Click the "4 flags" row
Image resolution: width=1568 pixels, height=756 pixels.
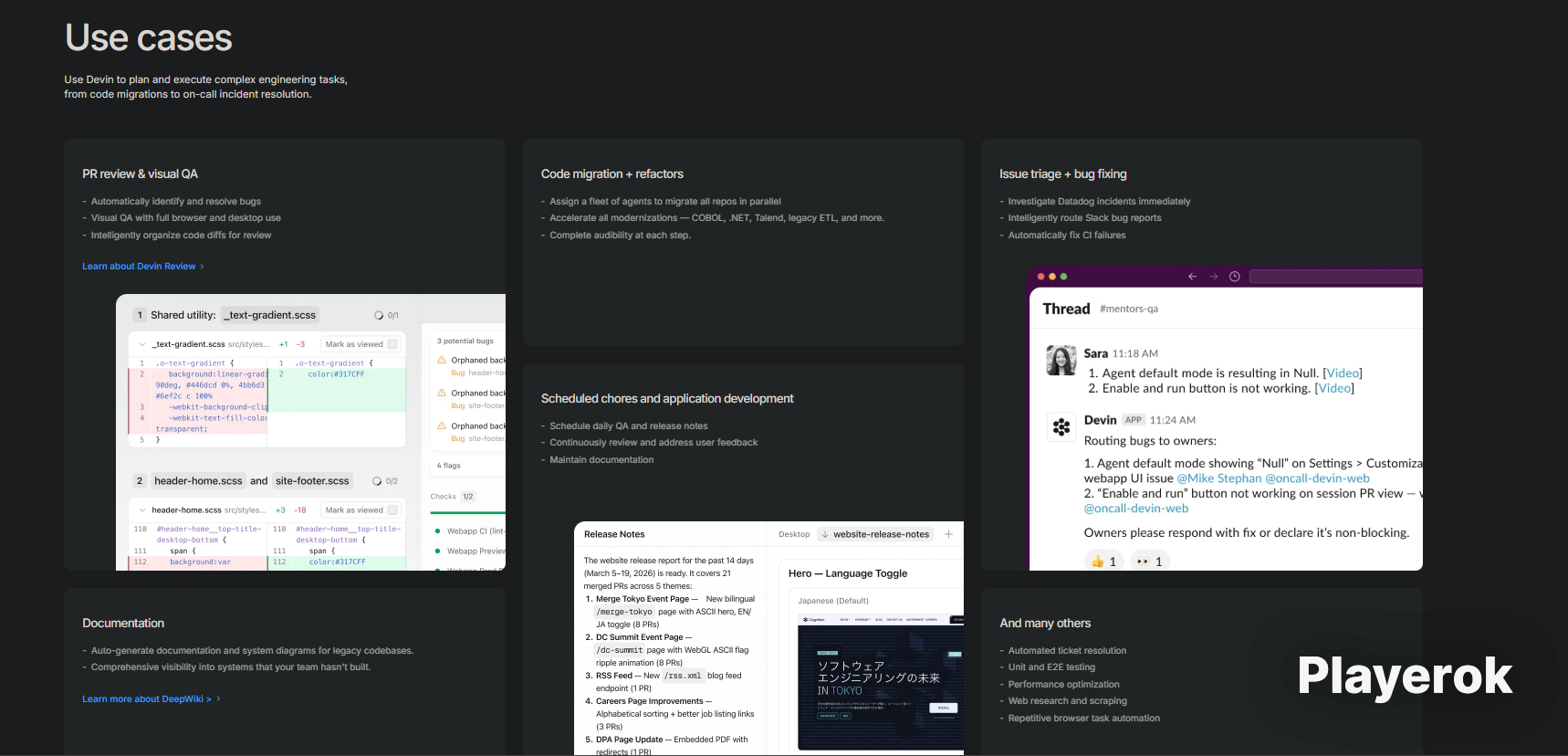tap(467, 466)
